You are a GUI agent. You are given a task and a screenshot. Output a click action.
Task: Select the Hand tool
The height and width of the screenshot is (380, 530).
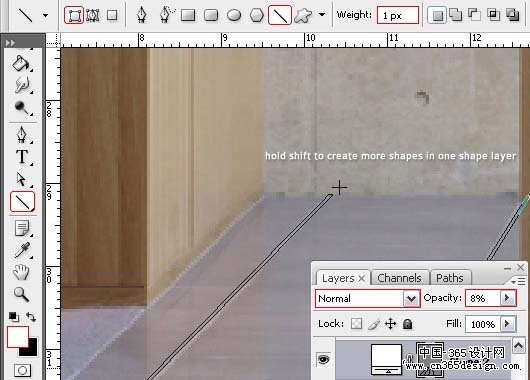point(21,272)
